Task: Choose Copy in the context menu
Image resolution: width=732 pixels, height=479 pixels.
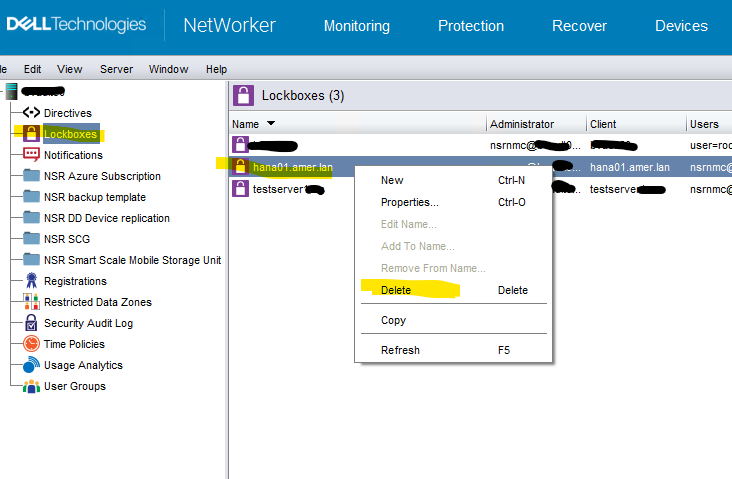Action: pos(453,320)
